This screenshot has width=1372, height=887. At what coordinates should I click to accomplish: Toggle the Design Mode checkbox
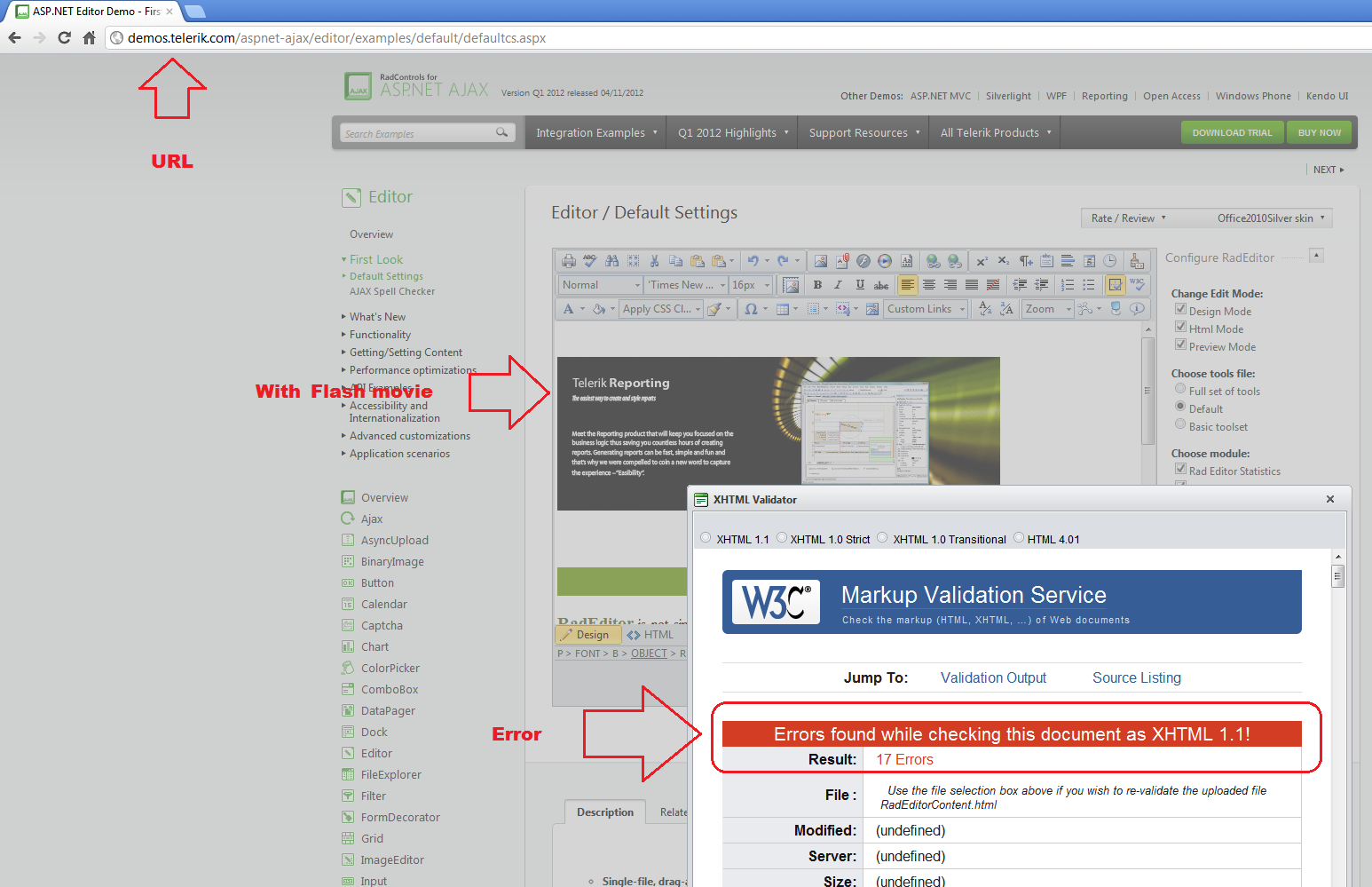[1180, 309]
